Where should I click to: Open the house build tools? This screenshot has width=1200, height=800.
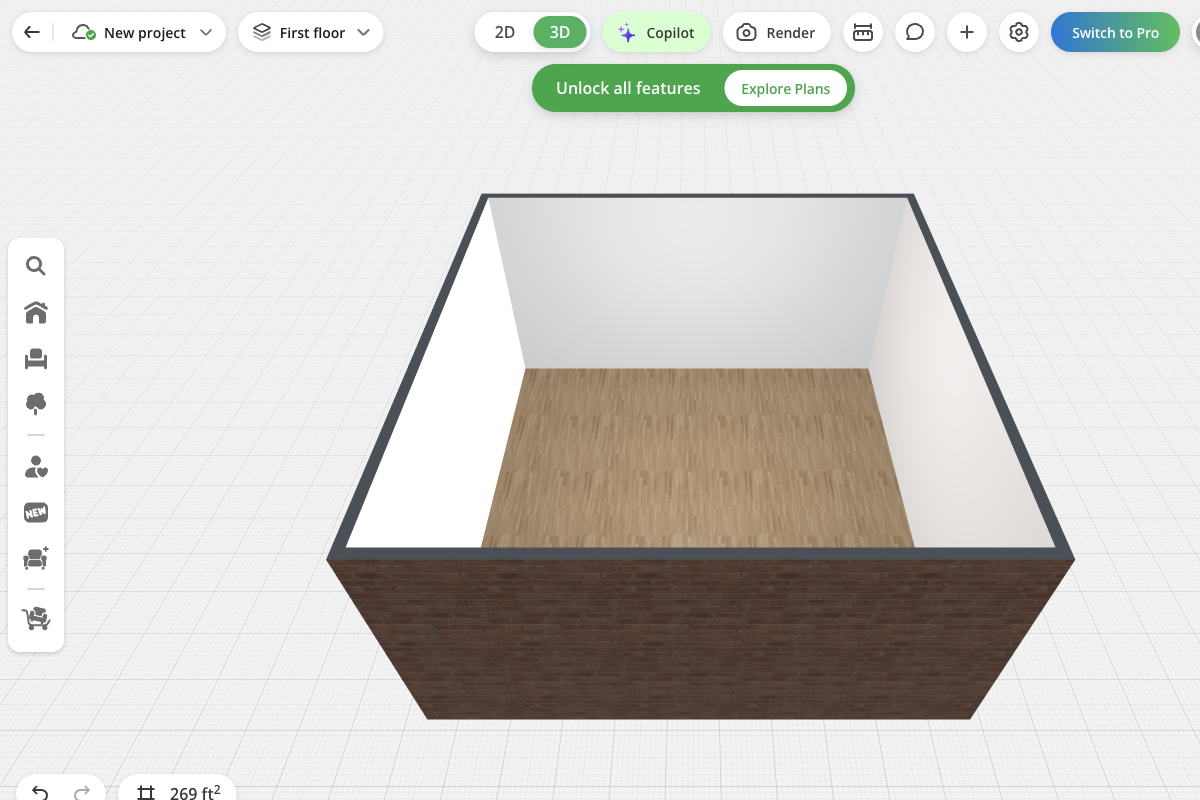36,312
